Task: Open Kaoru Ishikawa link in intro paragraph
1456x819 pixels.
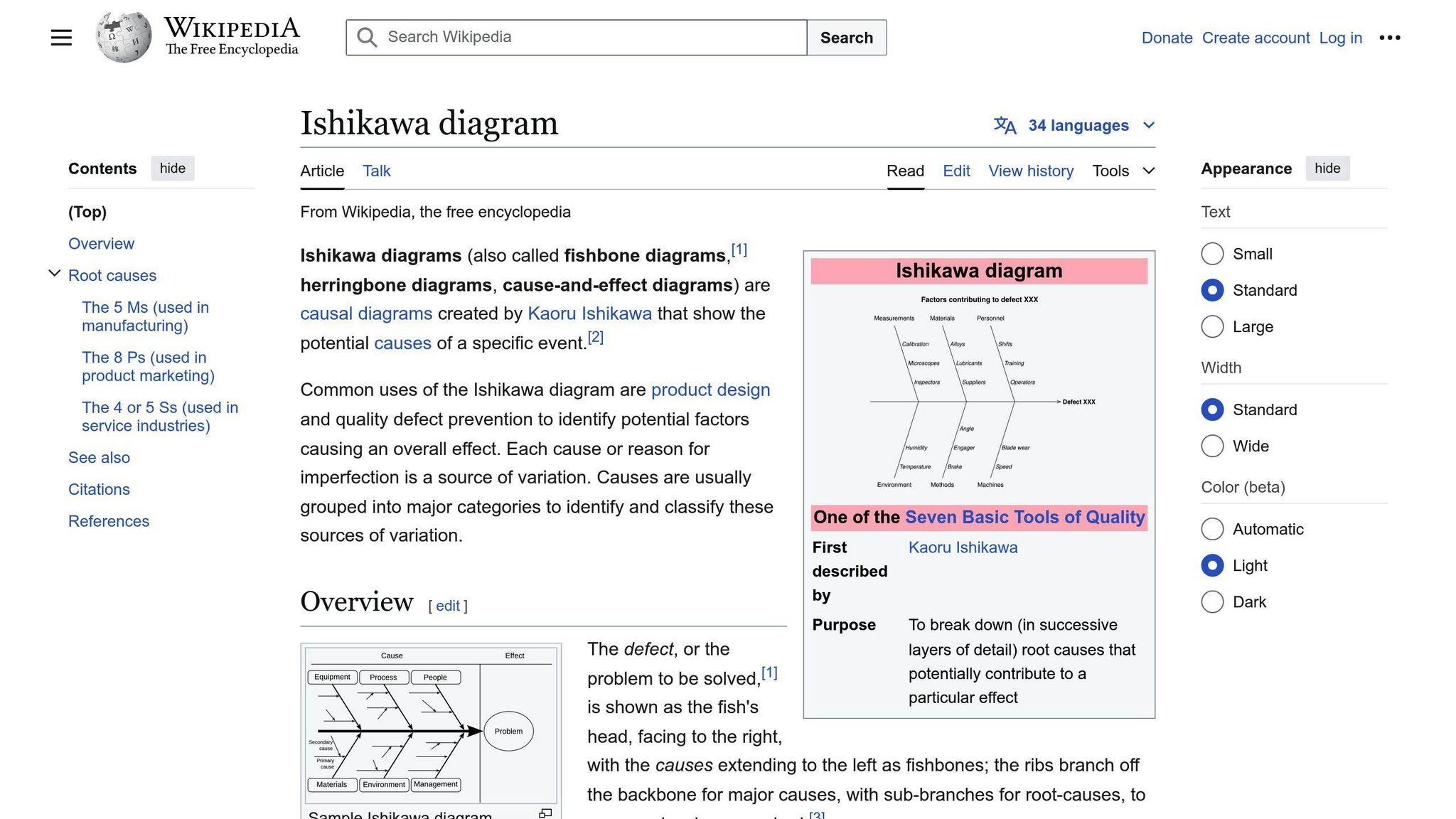Action: point(589,314)
